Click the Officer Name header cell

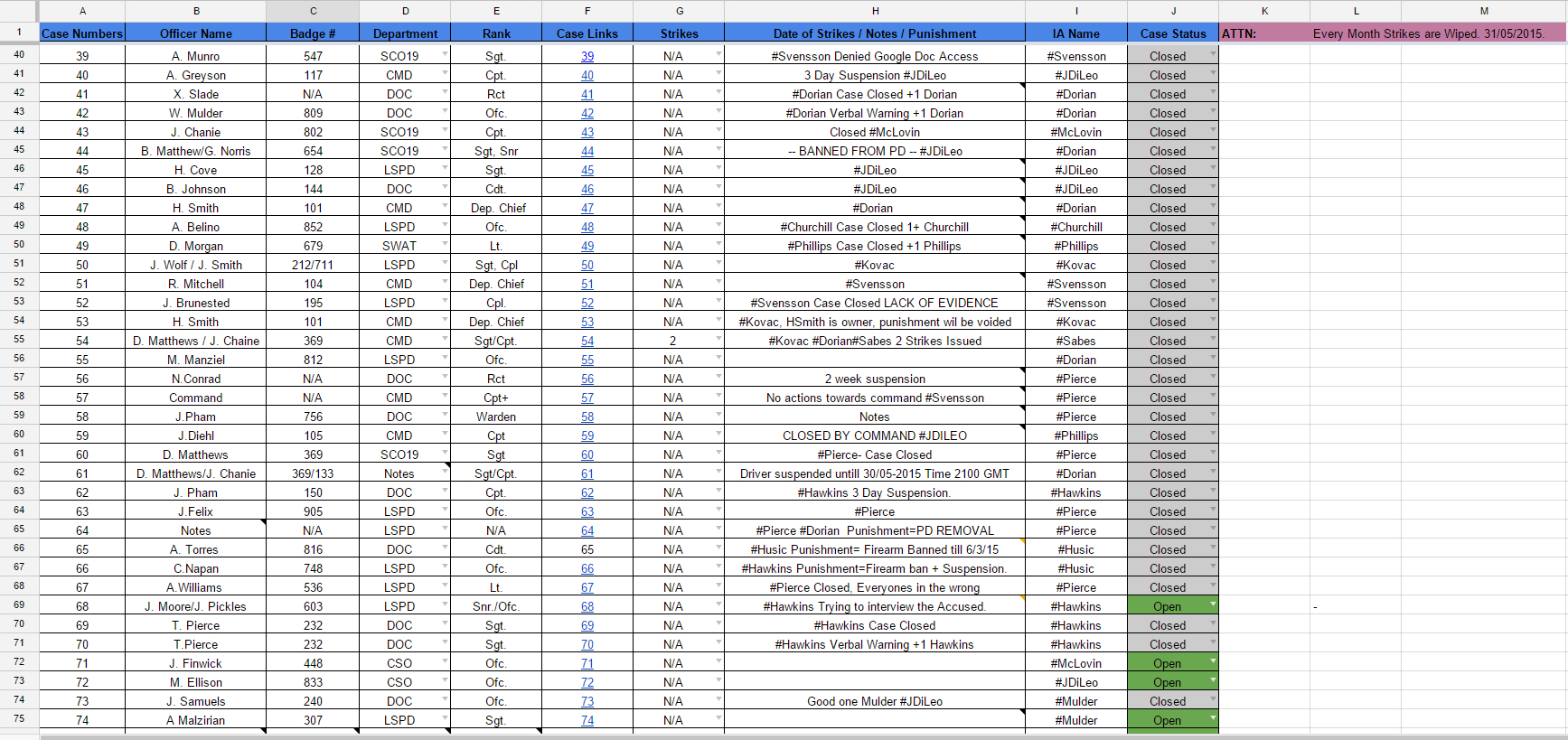click(196, 33)
